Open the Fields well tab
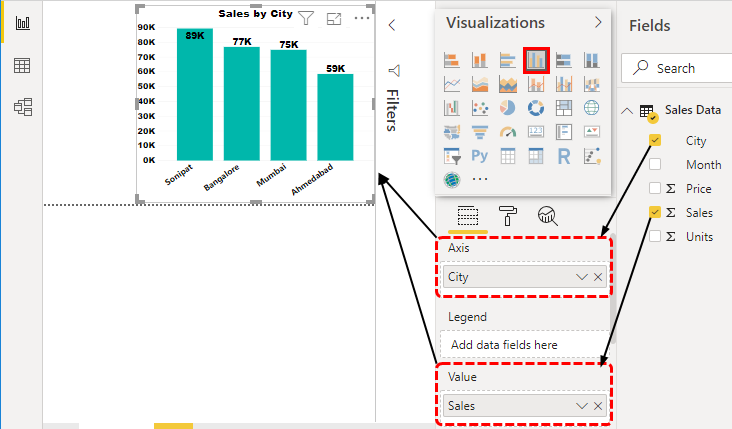 tap(468, 216)
